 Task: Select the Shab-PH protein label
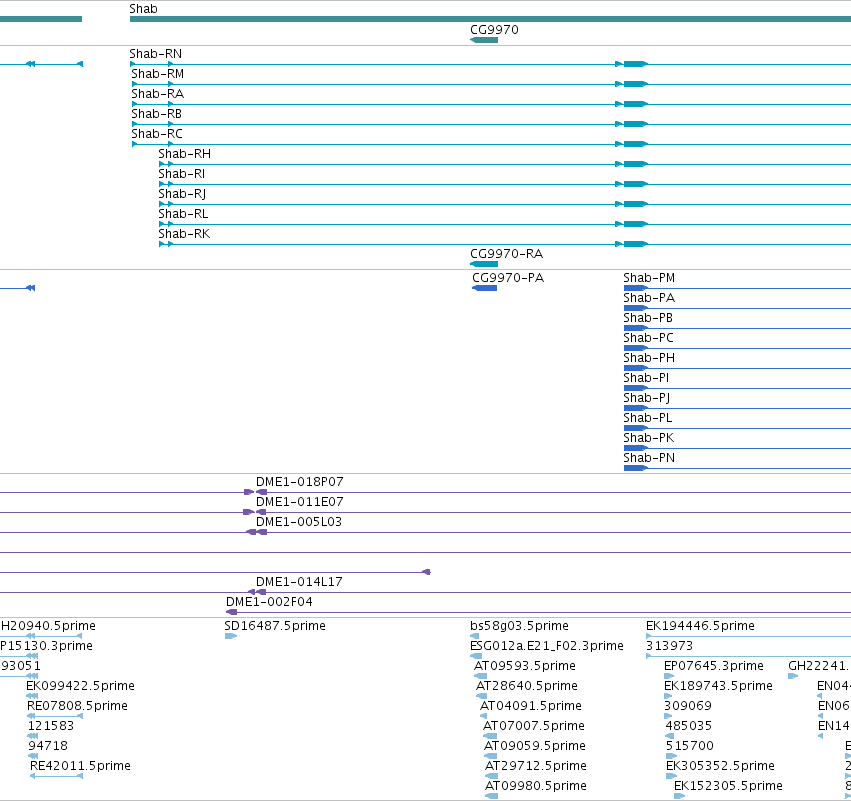[x=649, y=358]
